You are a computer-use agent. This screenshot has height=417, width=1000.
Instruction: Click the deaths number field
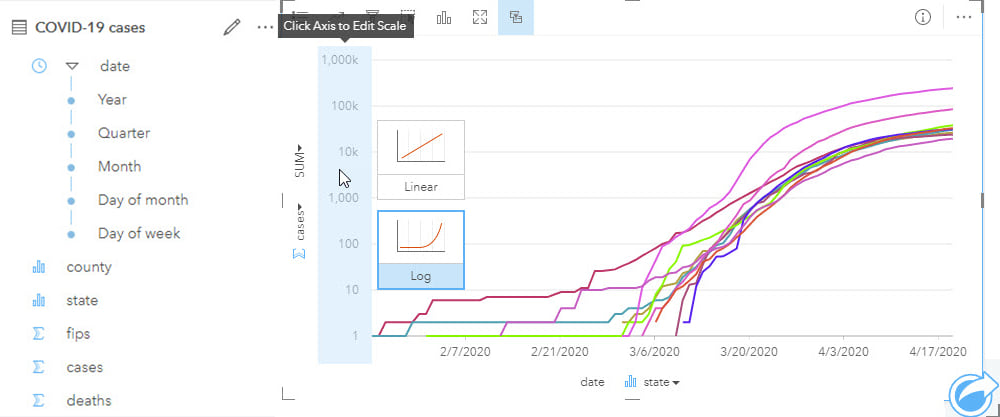tap(89, 400)
